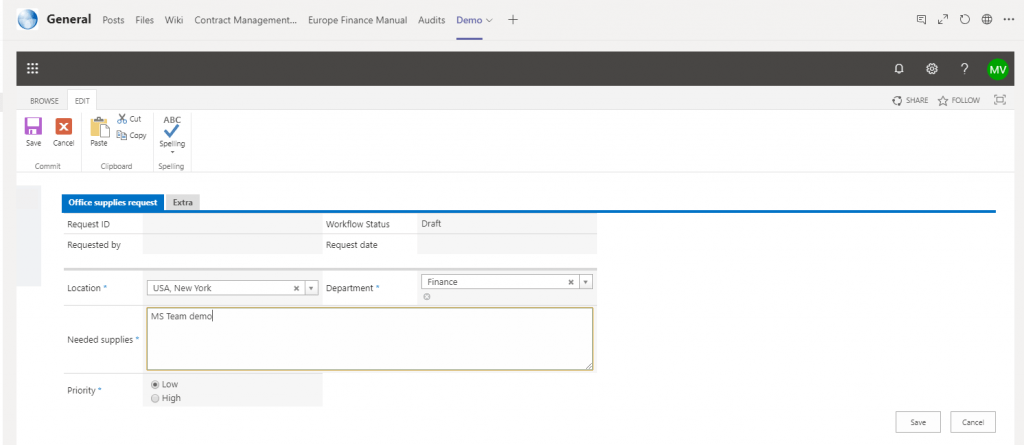1024x445 pixels.
Task: Click the Cut scissors icon
Action: 122,119
